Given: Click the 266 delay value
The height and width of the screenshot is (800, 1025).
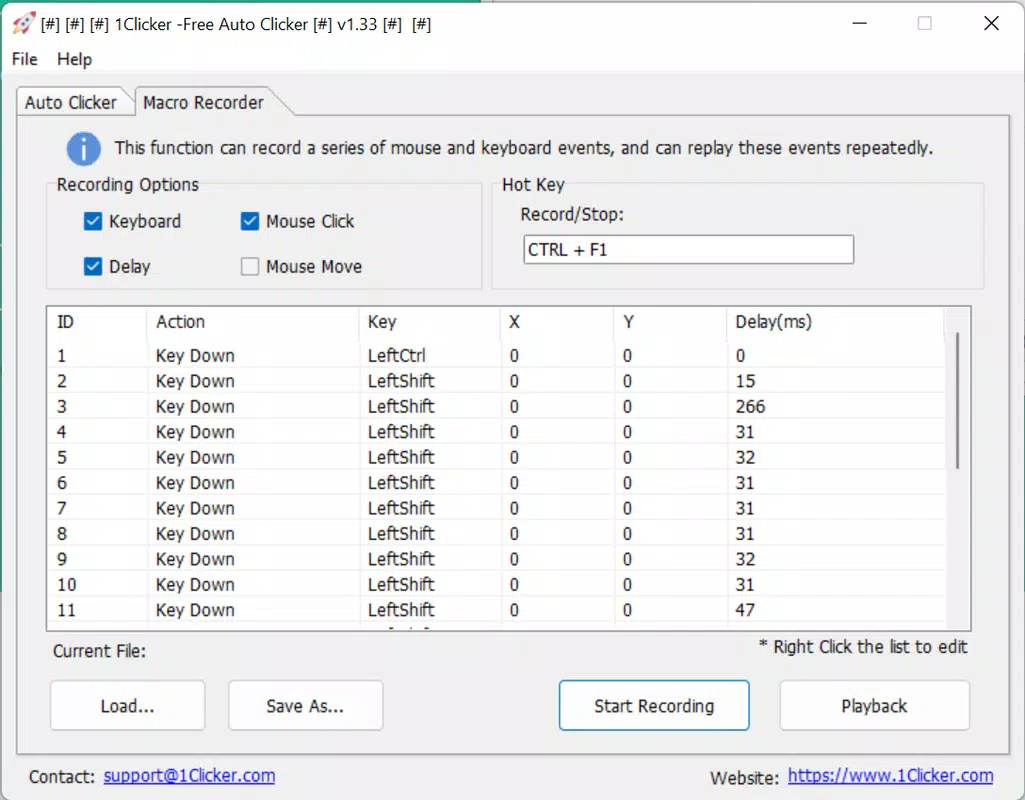Looking at the screenshot, I should 750,407.
